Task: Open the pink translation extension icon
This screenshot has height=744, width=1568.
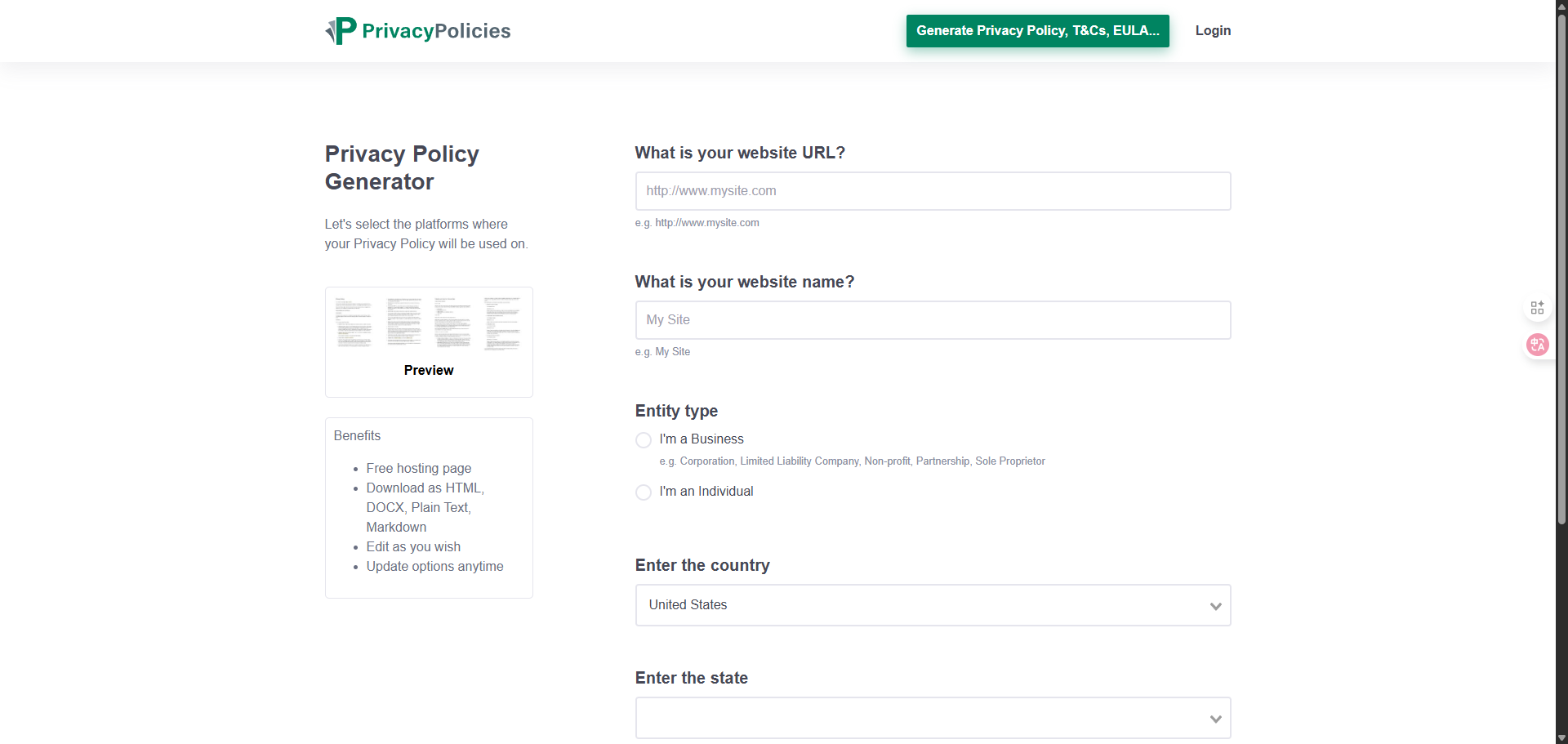Action: 1538,345
